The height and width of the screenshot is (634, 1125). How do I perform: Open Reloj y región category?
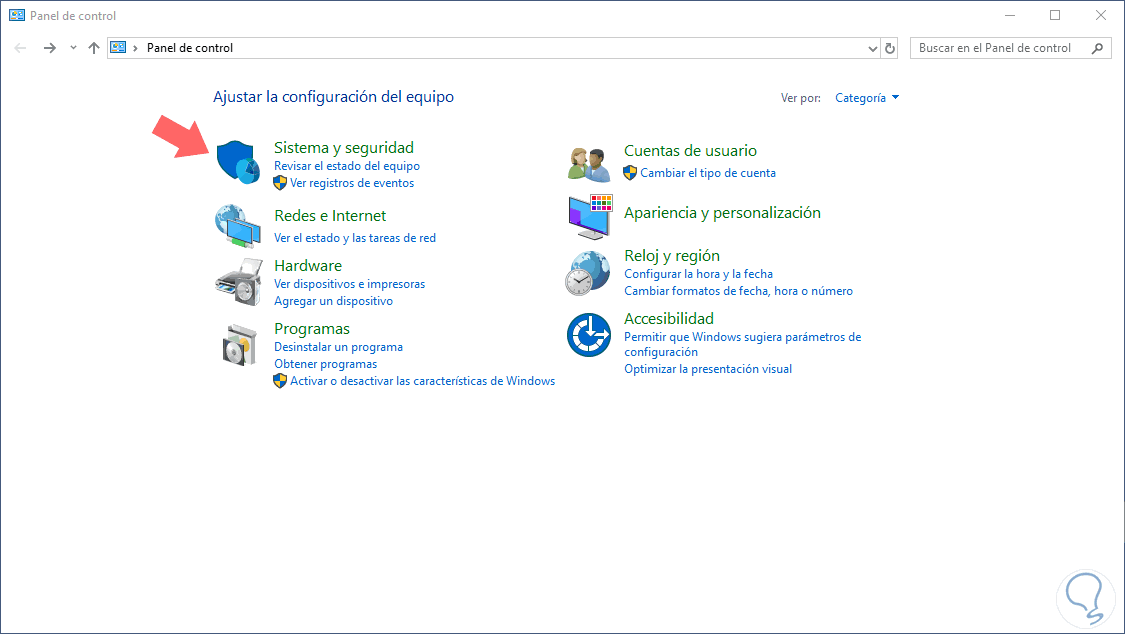point(672,256)
